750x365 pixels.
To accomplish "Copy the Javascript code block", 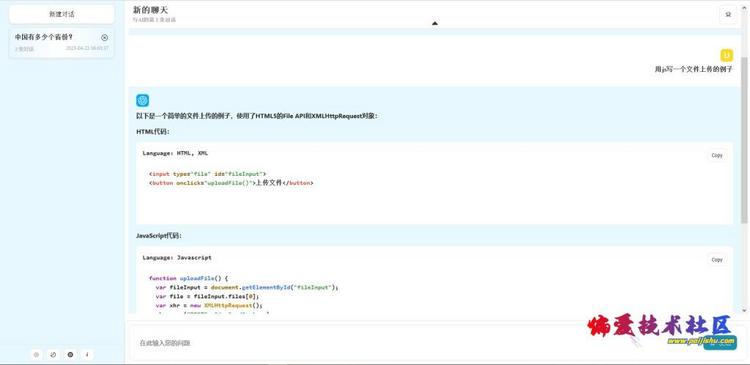I will (717, 259).
